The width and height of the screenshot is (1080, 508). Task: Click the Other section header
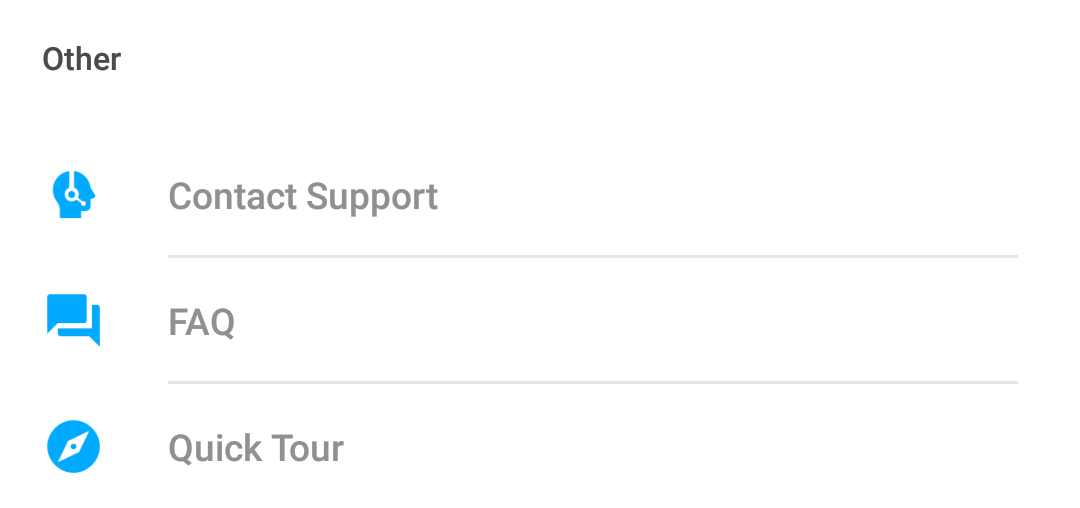point(82,59)
